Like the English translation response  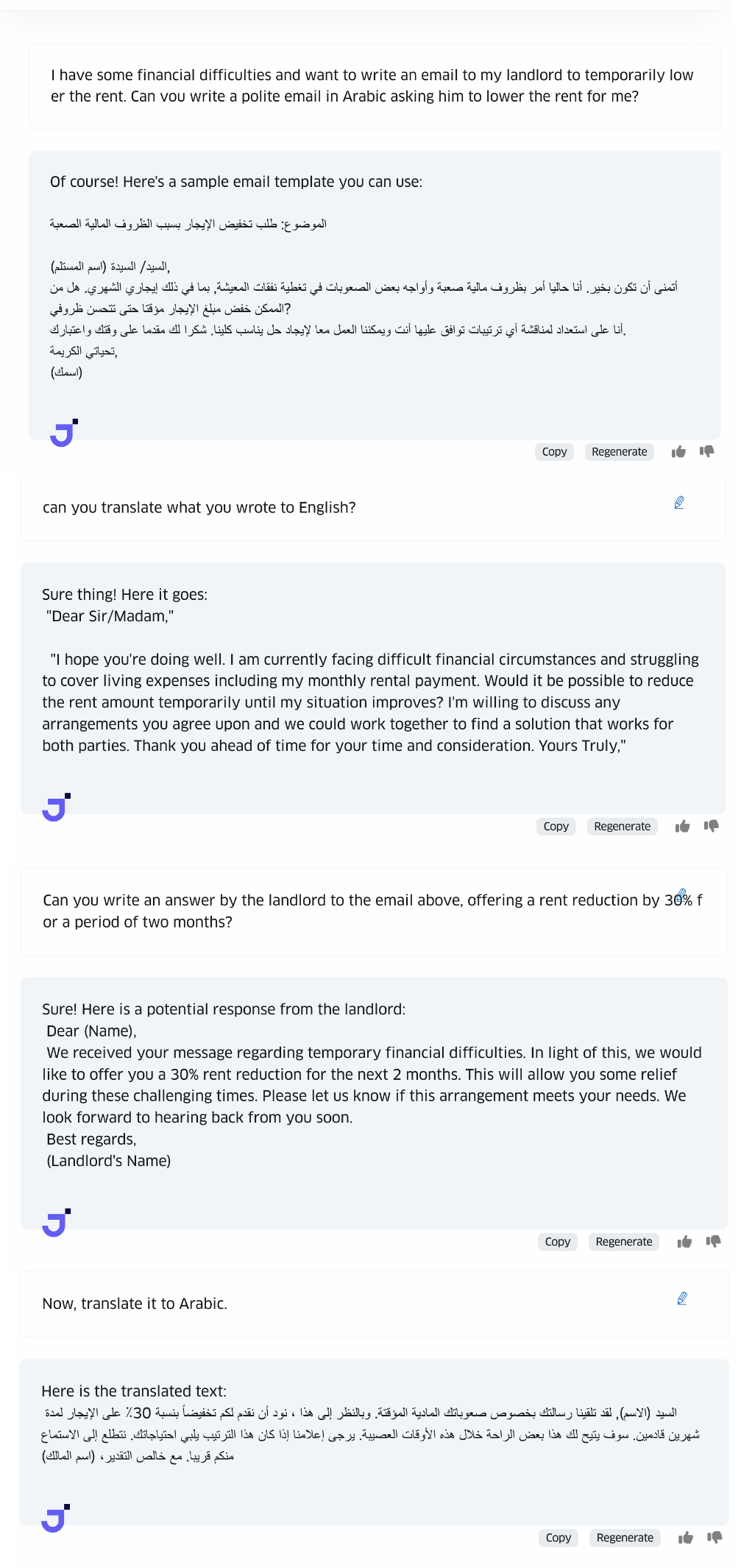pos(682,826)
